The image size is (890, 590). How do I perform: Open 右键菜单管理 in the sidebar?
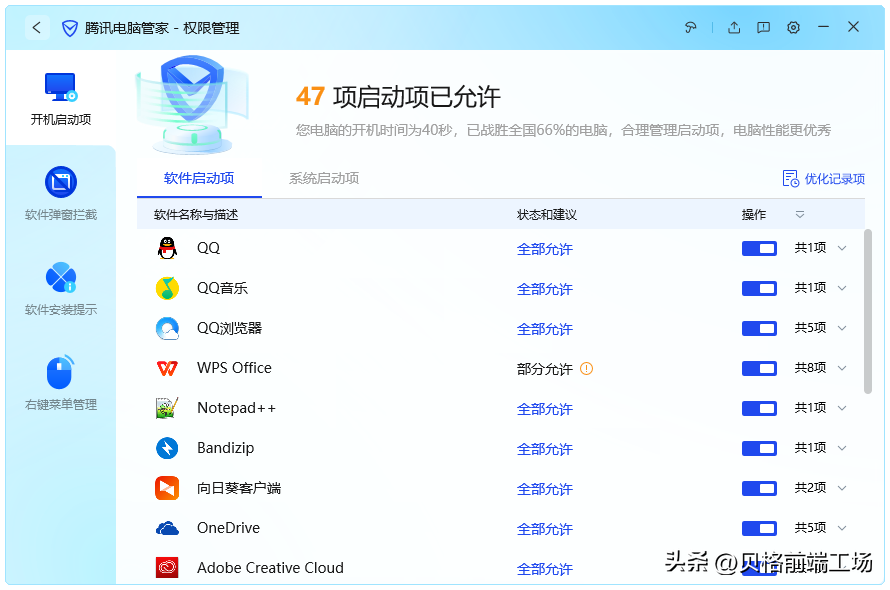tap(61, 383)
